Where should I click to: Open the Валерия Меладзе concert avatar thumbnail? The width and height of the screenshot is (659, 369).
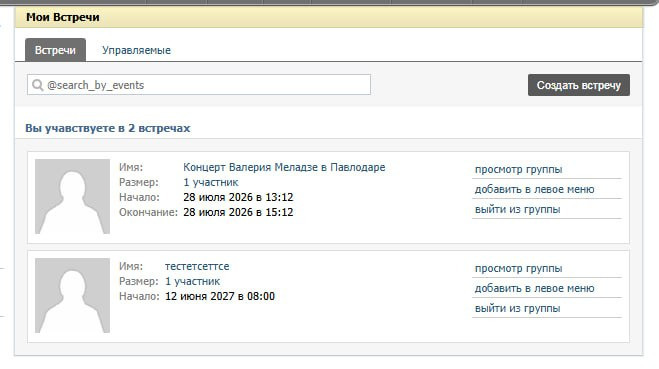coord(72,196)
